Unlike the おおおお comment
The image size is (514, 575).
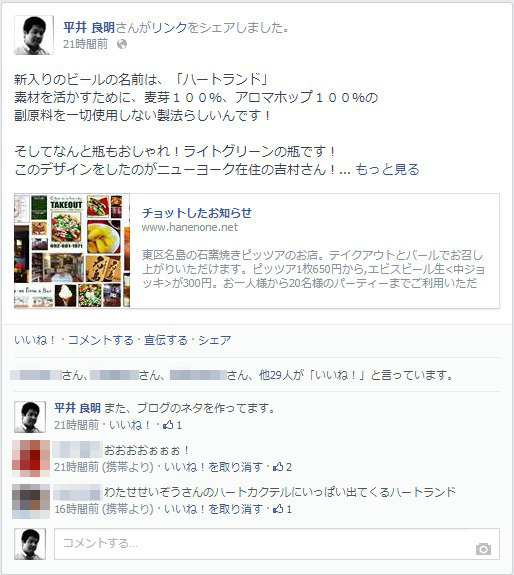(213, 467)
